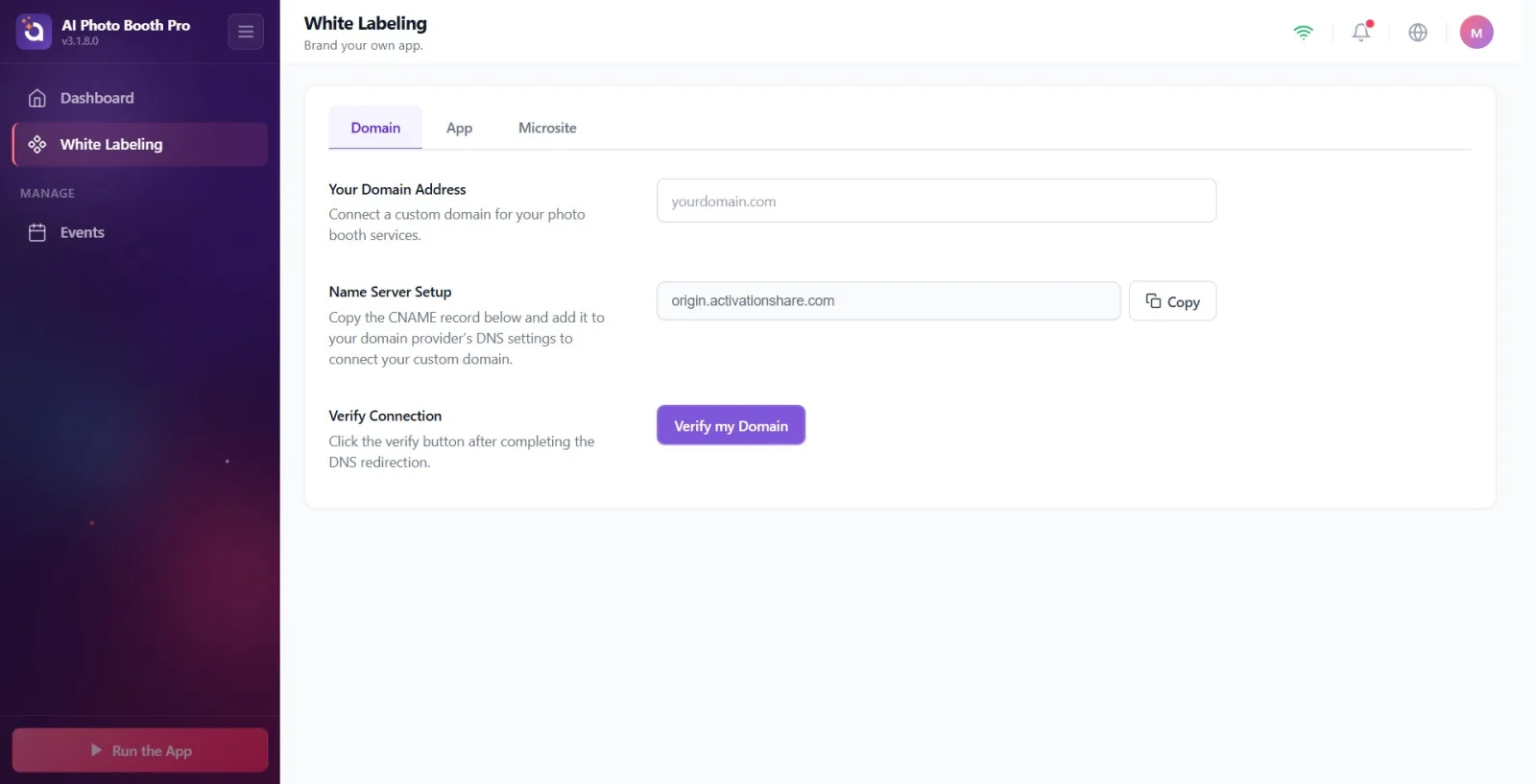The width and height of the screenshot is (1536, 784).
Task: Click the Name Server Setup label
Action: pos(390,292)
